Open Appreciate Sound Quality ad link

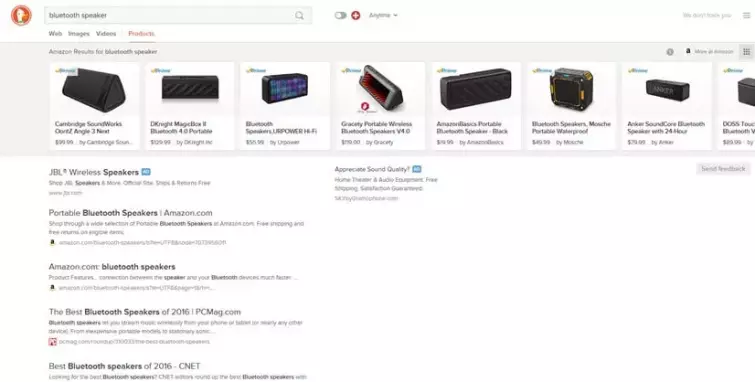coord(372,169)
